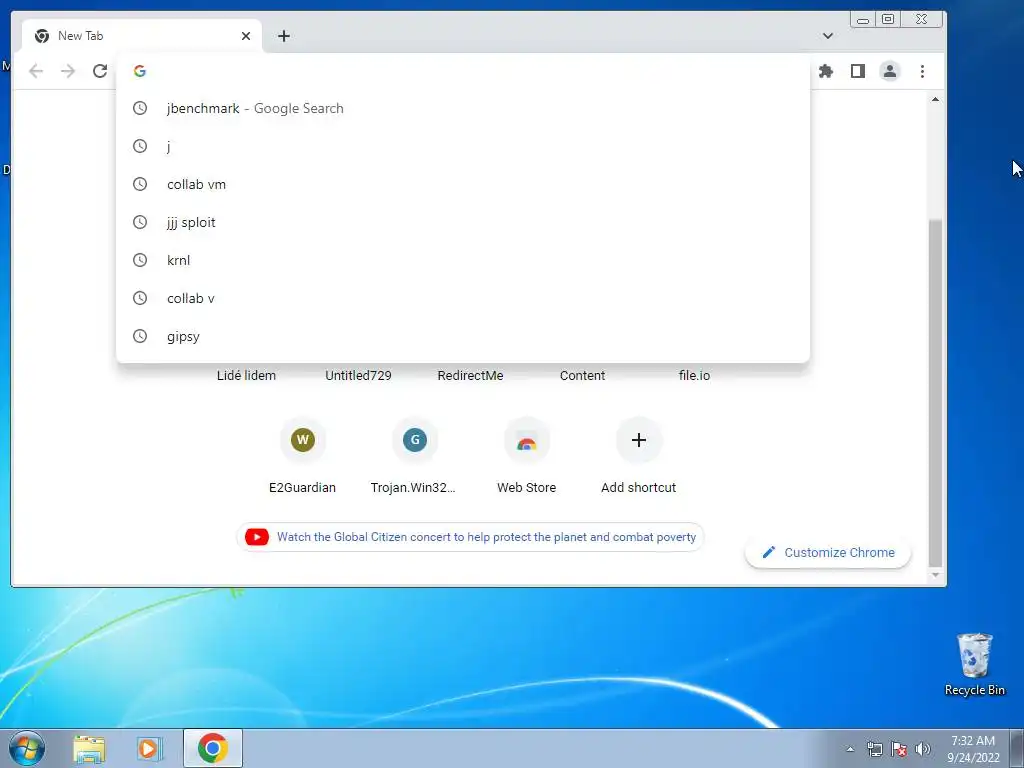Open the E2Guardian shortcut icon
This screenshot has height=768, width=1024.
[x=302, y=440]
